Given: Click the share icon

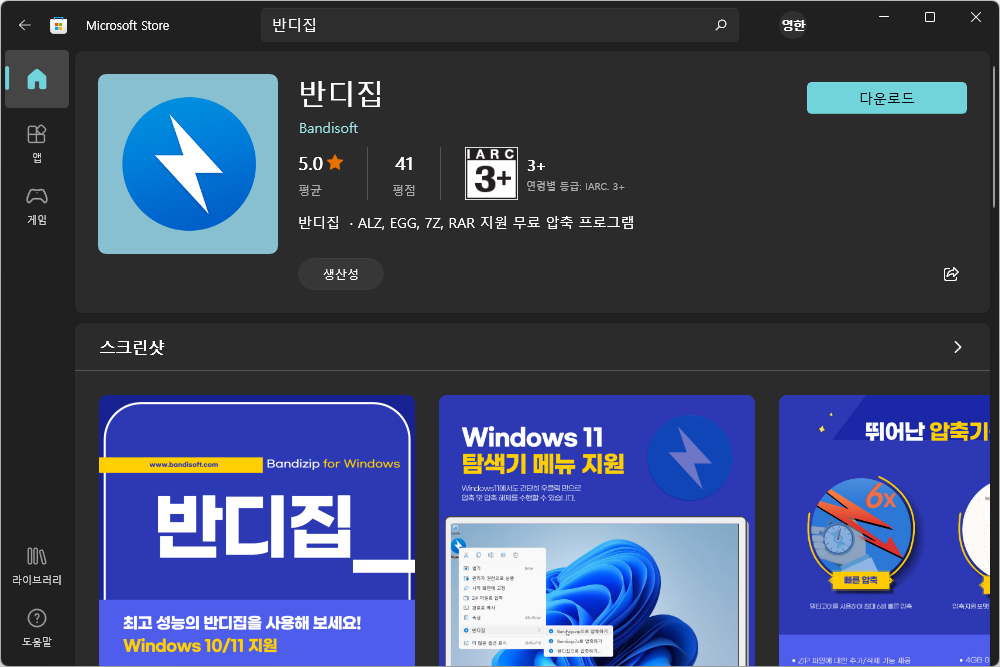Looking at the screenshot, I should [951, 274].
